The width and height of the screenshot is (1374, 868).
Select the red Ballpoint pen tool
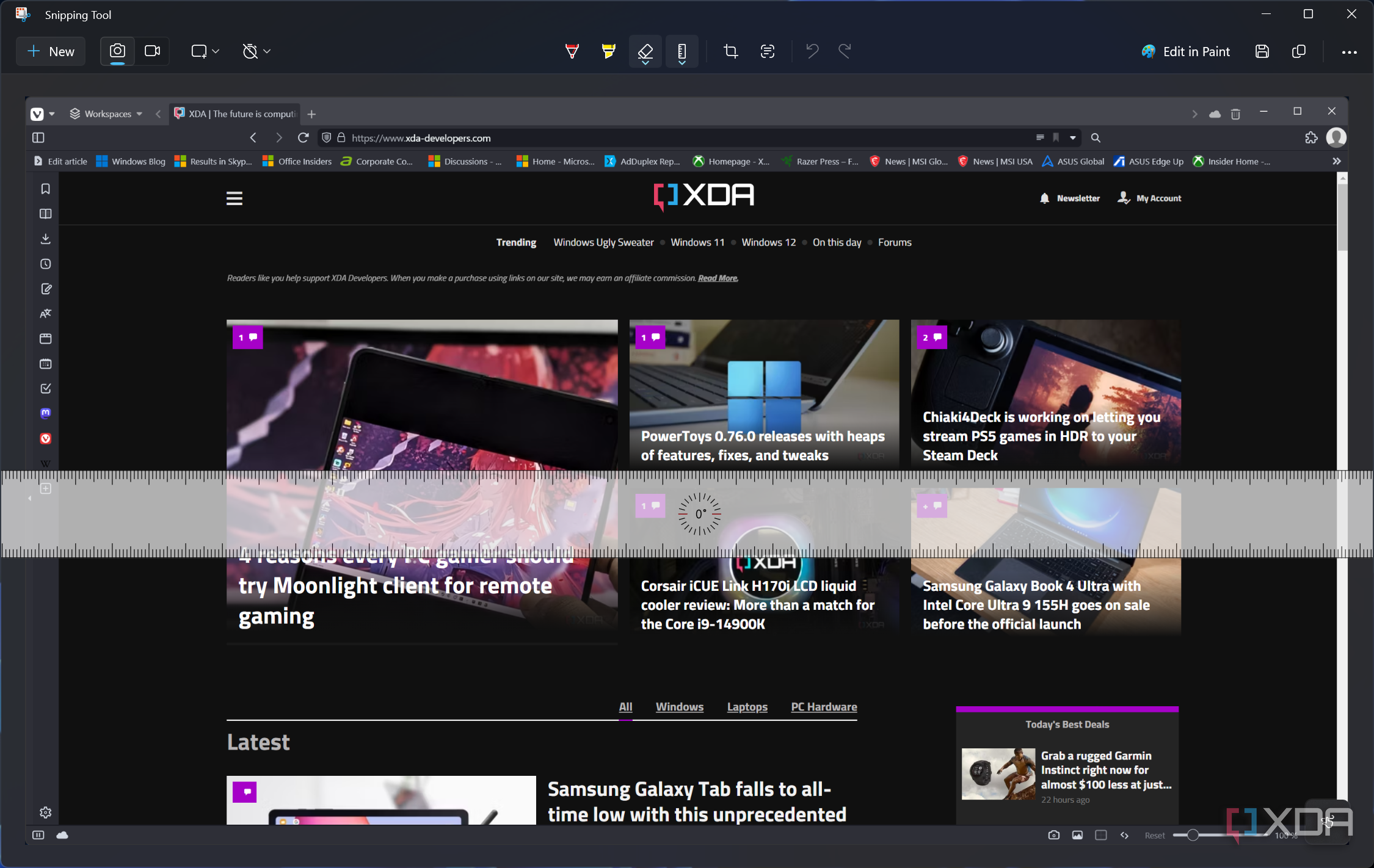(572, 51)
